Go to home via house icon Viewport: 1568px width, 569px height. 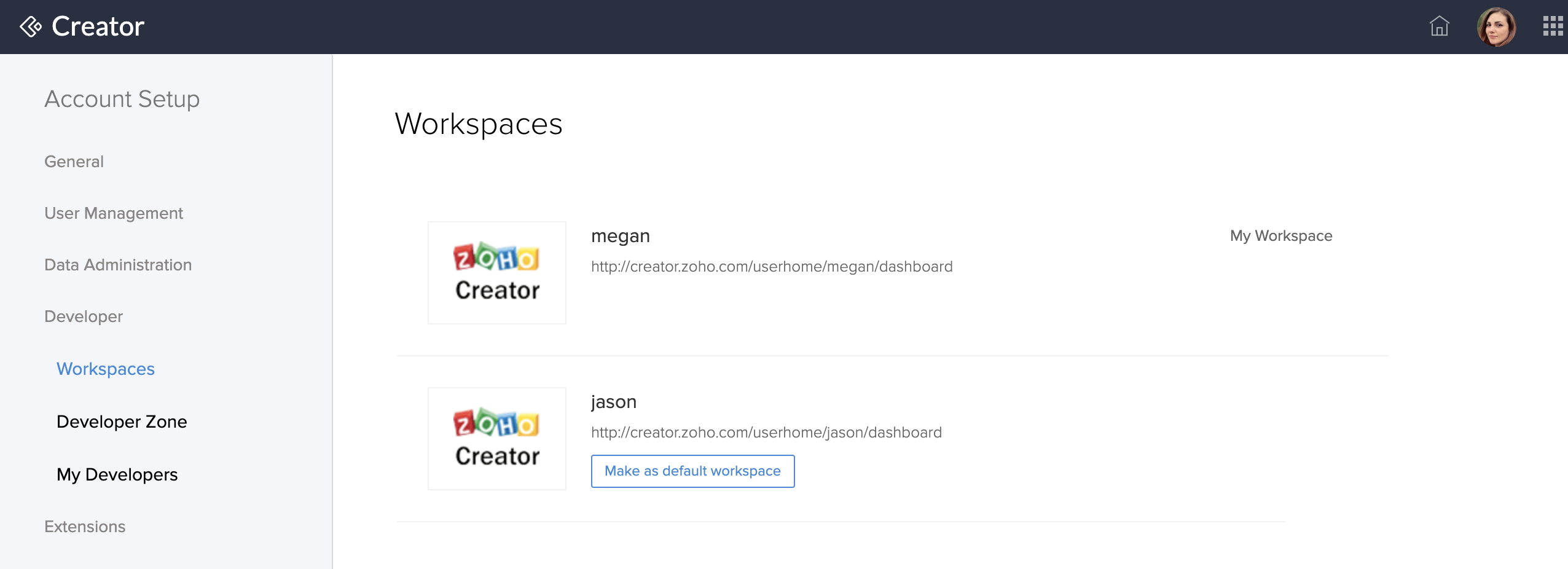tap(1439, 26)
